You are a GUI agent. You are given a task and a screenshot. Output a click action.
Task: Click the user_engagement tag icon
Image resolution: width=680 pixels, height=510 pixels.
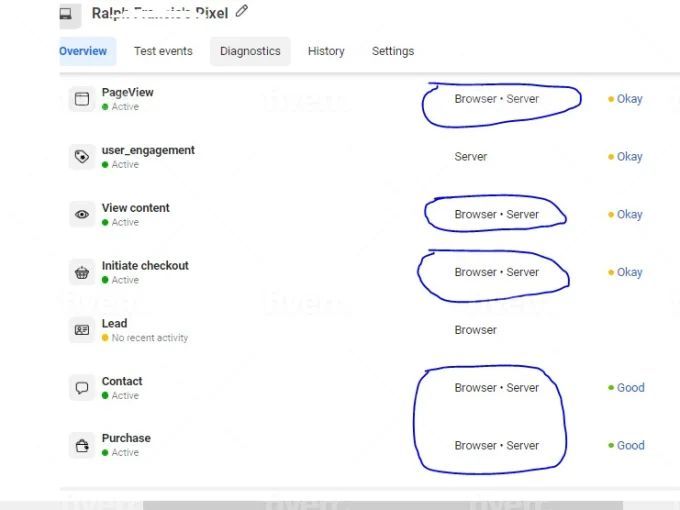(82, 157)
